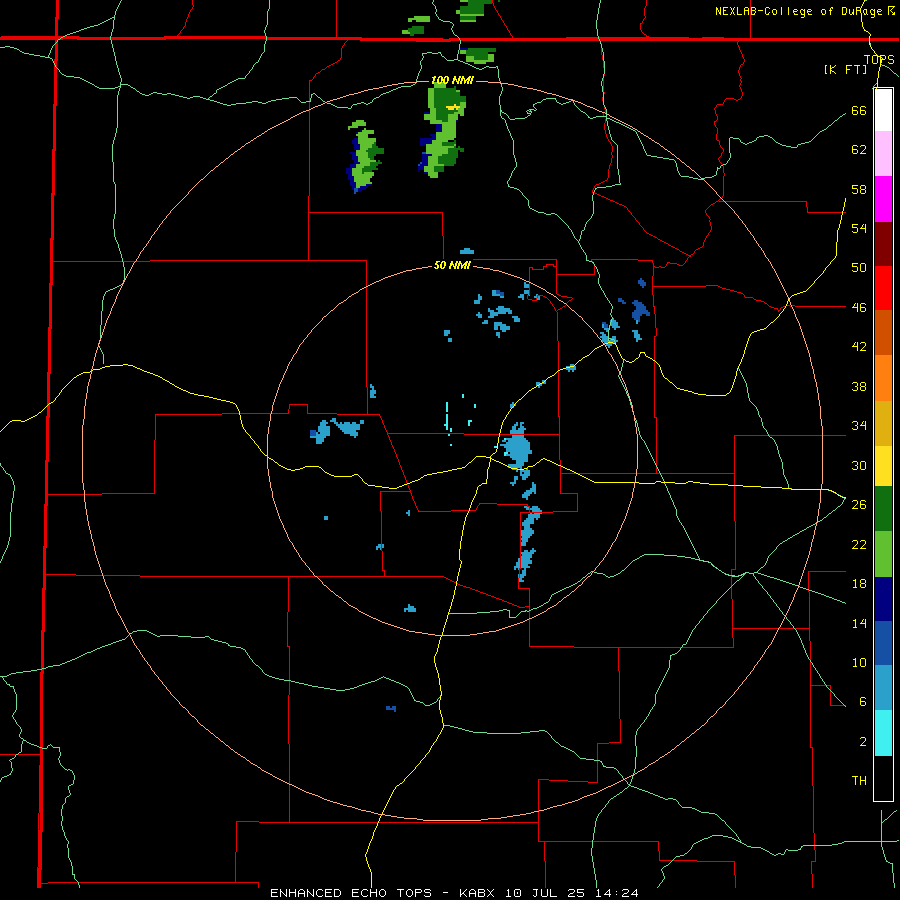
Task: Click the black TH legend band
Action: point(883,778)
